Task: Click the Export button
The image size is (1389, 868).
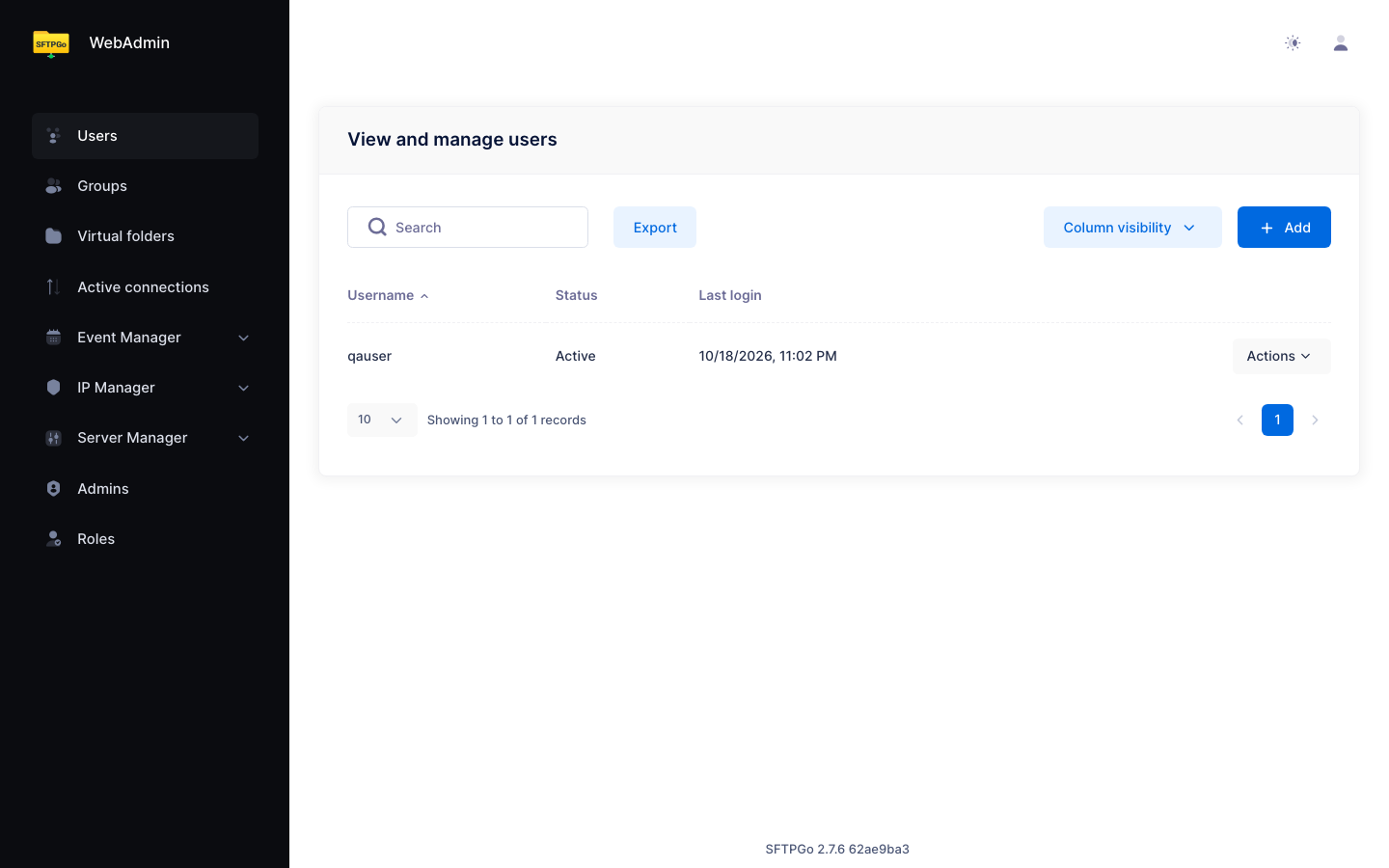Action: tap(655, 227)
